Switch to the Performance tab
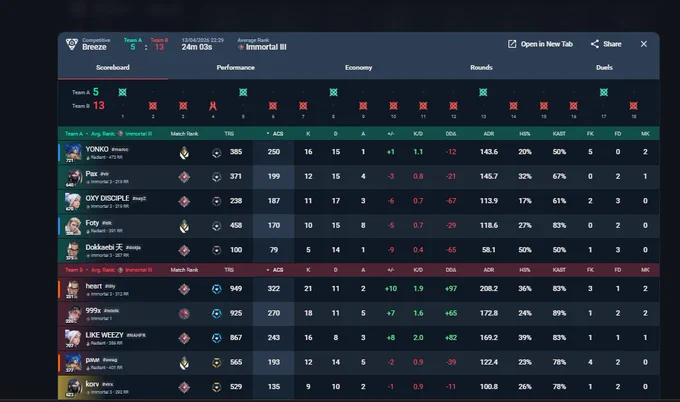The height and width of the screenshot is (402, 680). 235,68
